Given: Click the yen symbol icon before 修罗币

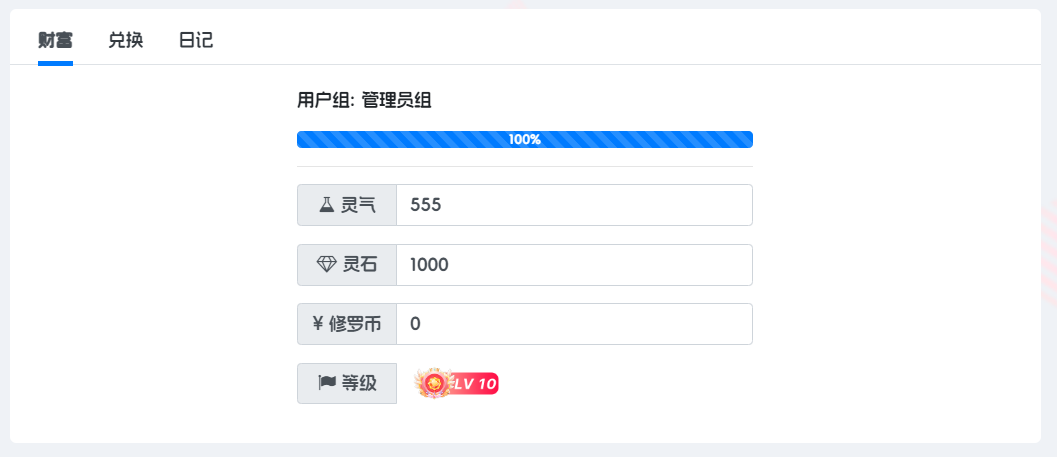Looking at the screenshot, I should 318,324.
